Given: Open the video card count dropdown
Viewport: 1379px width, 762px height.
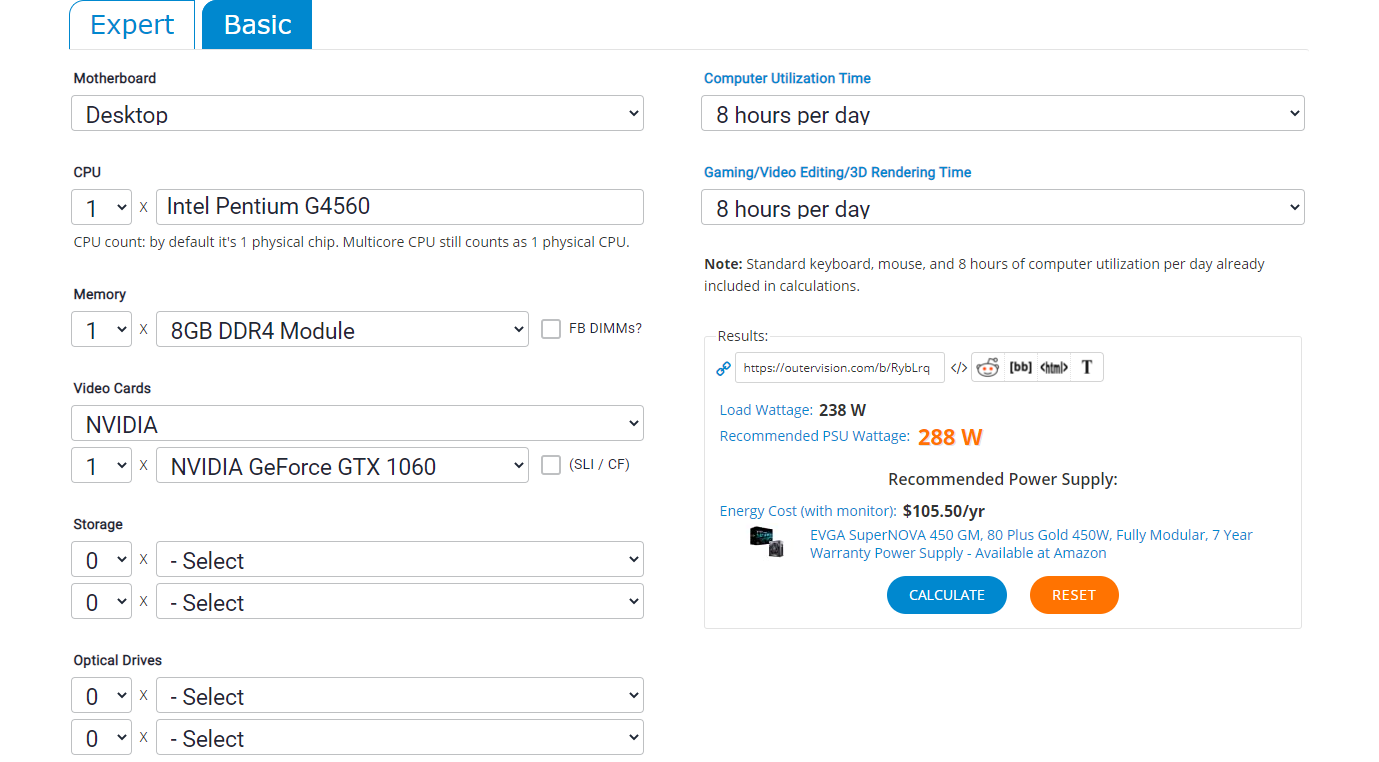Looking at the screenshot, I should [x=101, y=465].
